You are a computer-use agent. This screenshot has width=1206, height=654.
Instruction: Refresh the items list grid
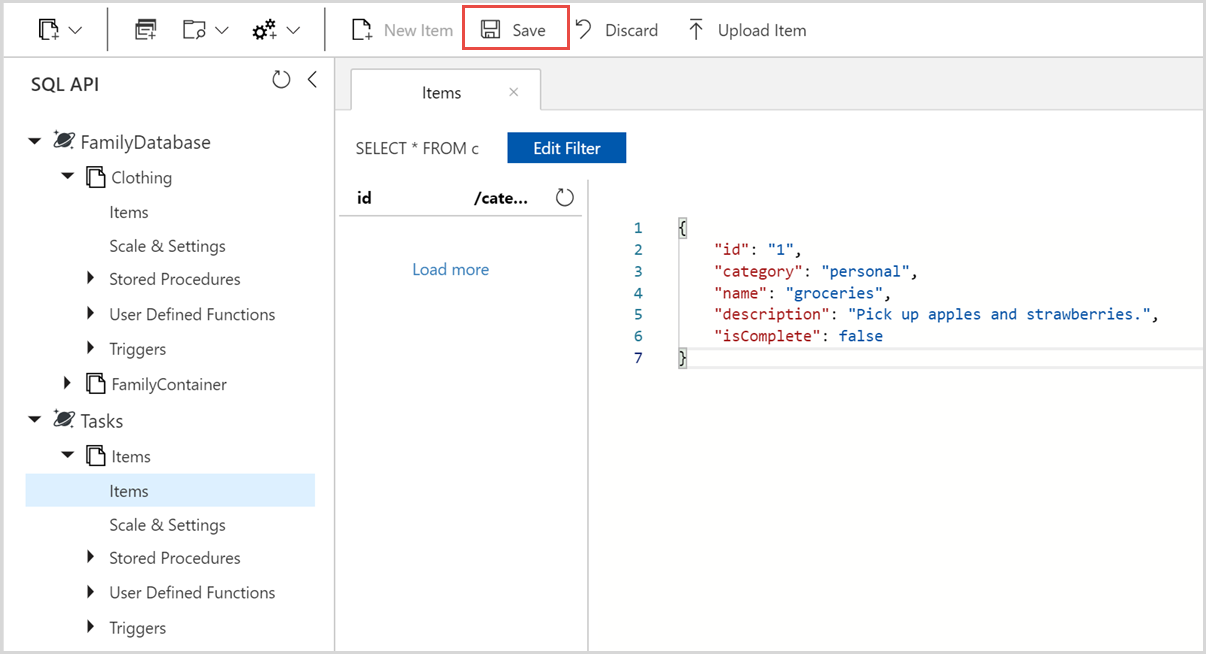(x=565, y=198)
